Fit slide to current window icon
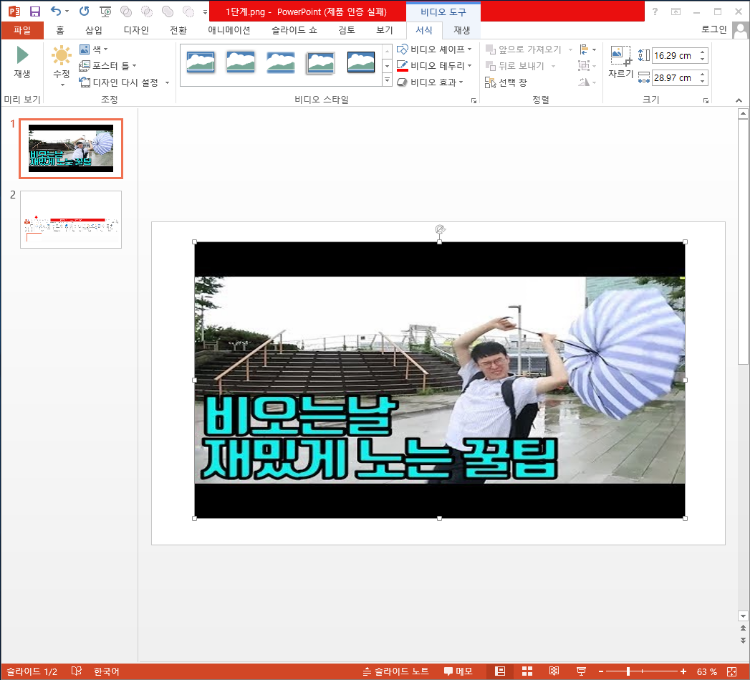This screenshot has width=750, height=680. pos(731,671)
